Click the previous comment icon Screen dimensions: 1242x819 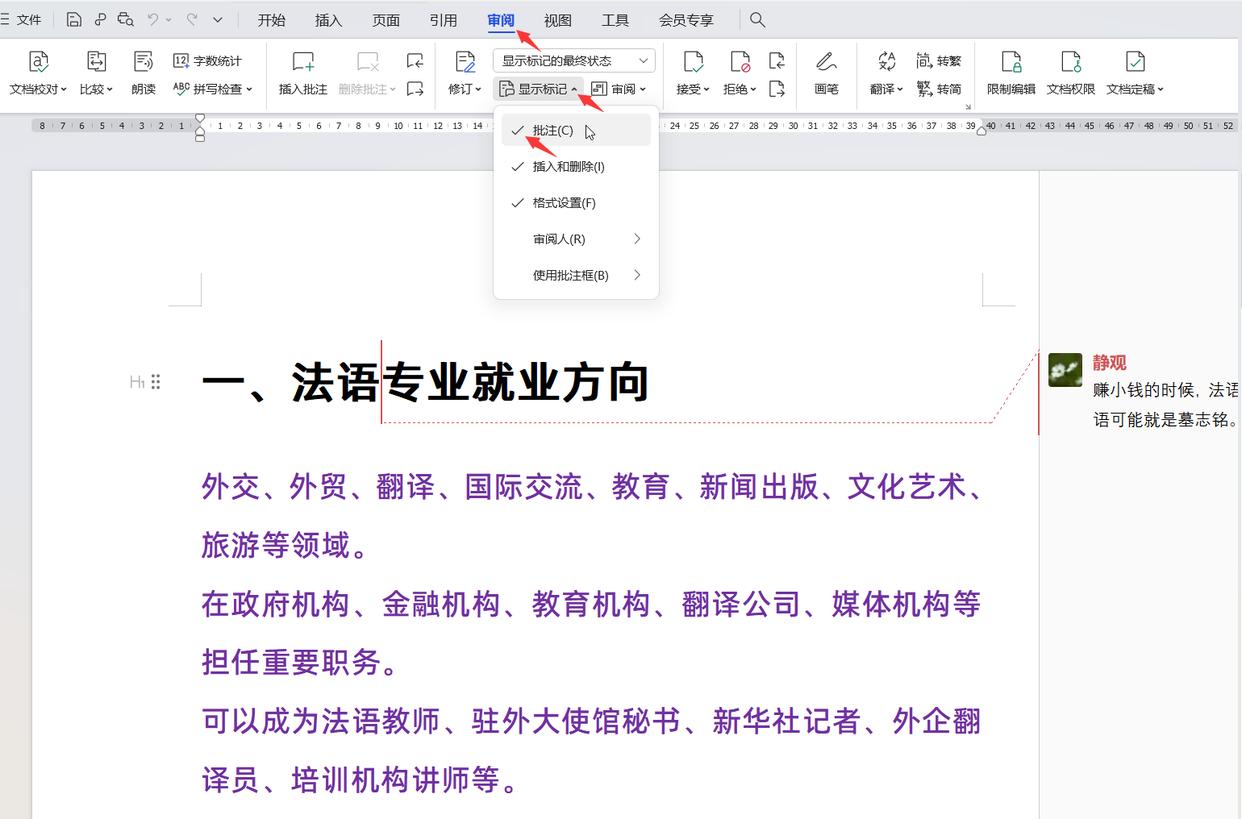tap(415, 61)
